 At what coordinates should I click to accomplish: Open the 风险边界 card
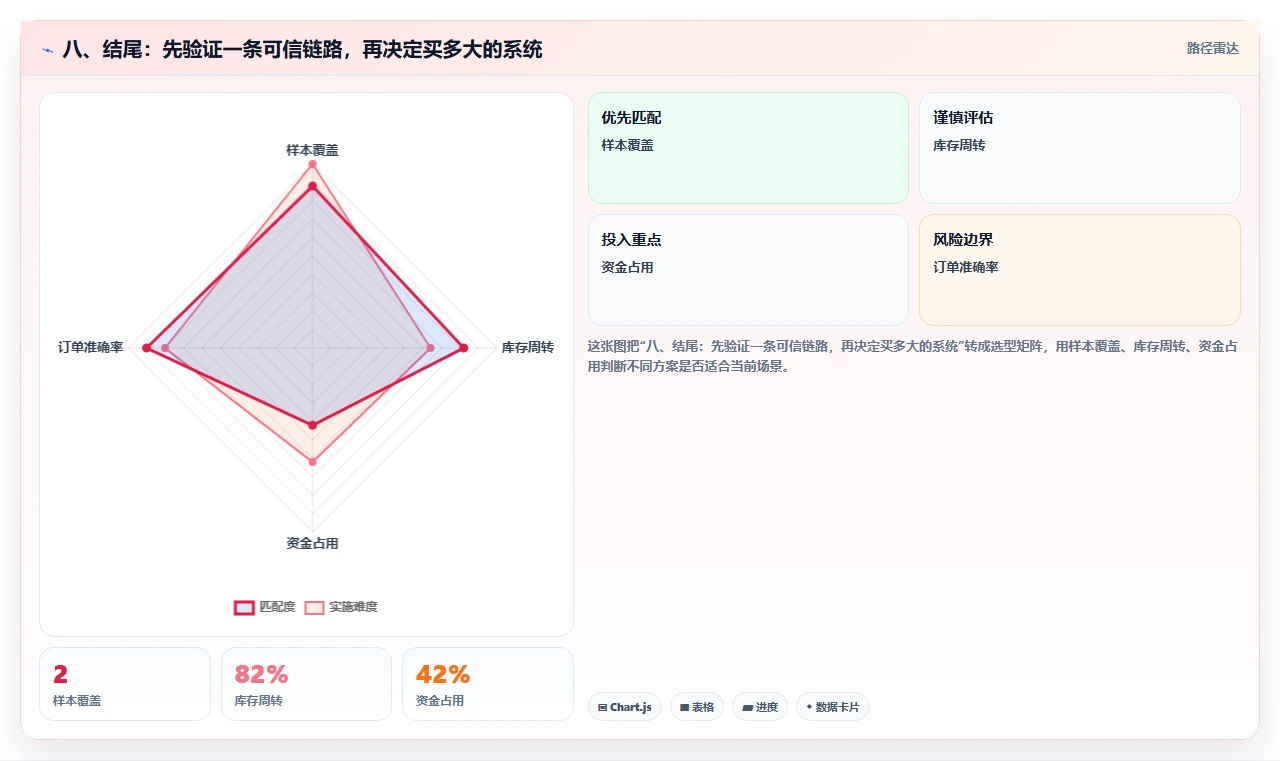1080,270
